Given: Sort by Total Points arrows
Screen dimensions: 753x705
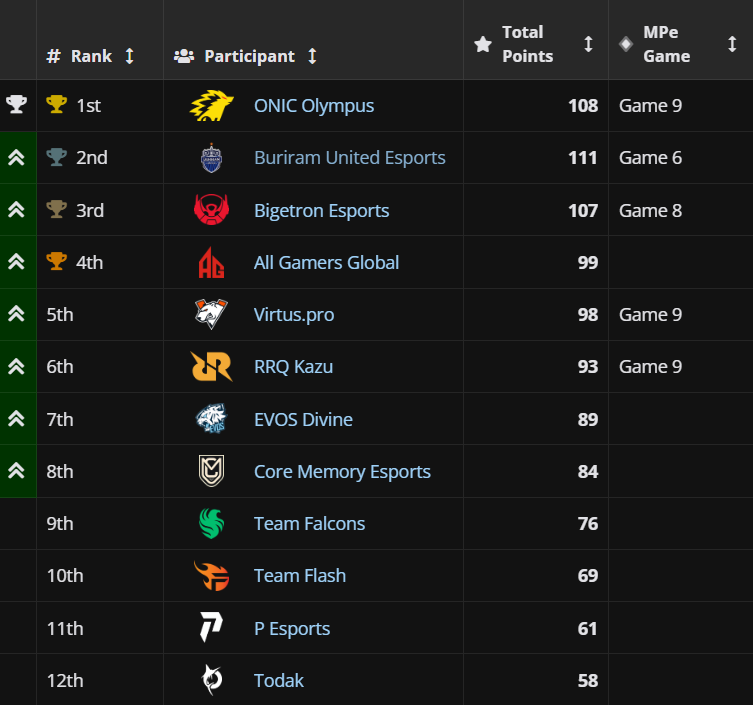Looking at the screenshot, I should tap(588, 44).
